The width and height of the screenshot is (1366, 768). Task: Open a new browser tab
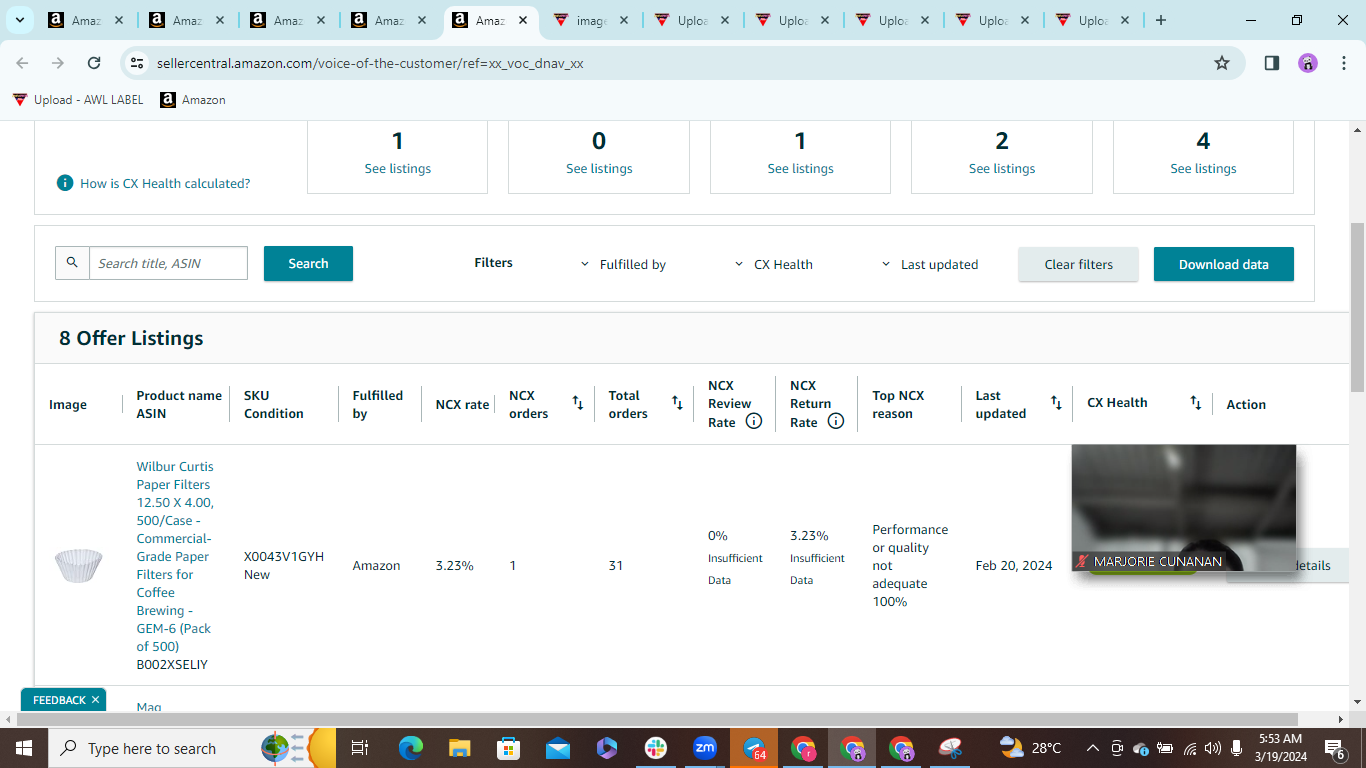click(1161, 20)
